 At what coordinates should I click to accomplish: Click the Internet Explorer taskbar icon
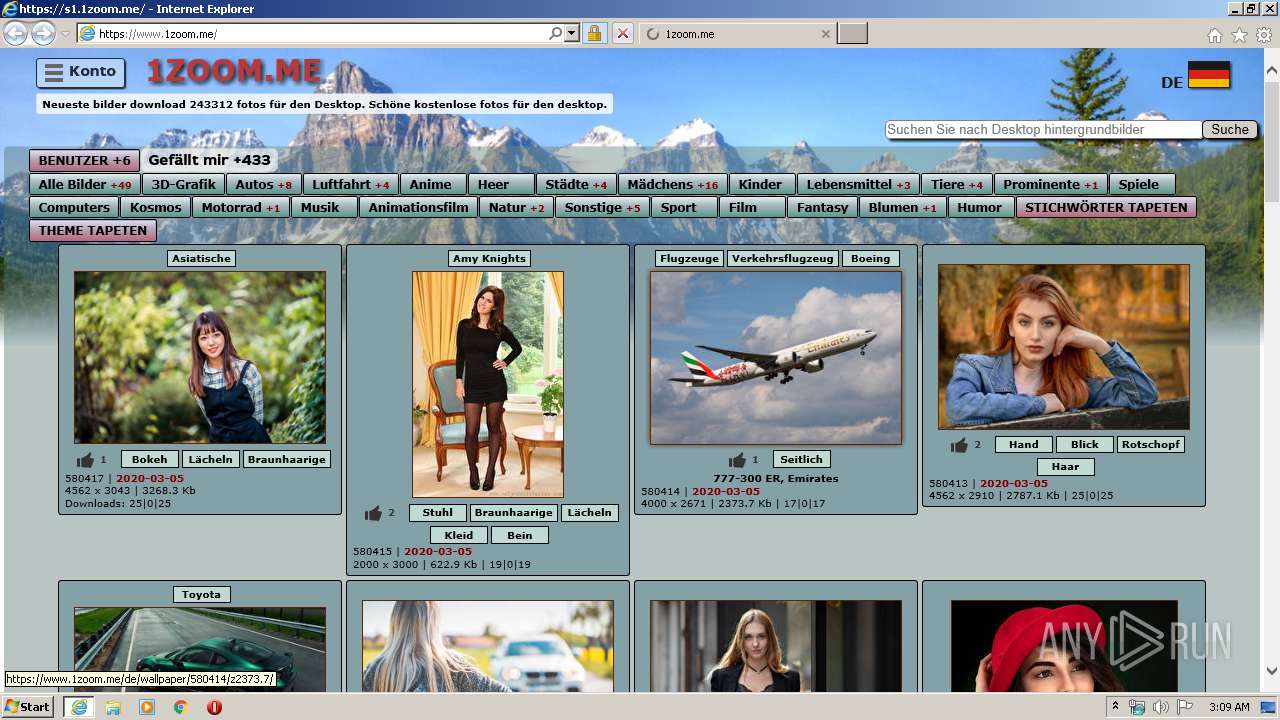(79, 707)
